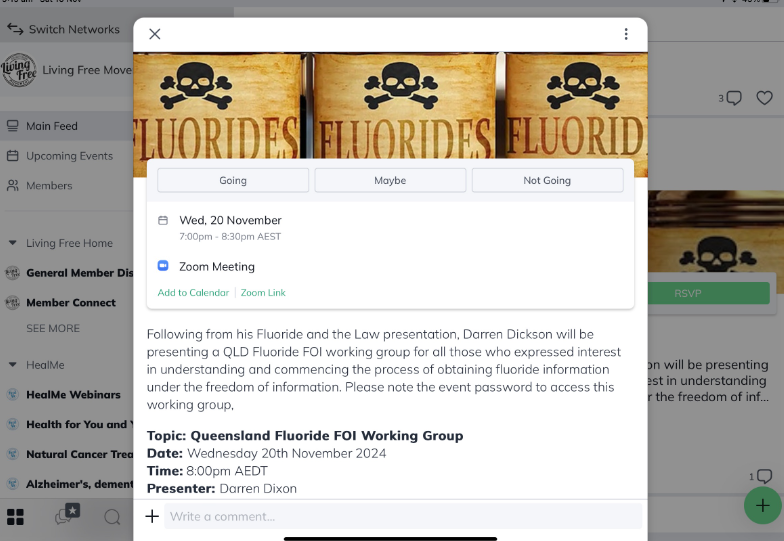Select Going for the event
The width and height of the screenshot is (784, 541).
(233, 180)
